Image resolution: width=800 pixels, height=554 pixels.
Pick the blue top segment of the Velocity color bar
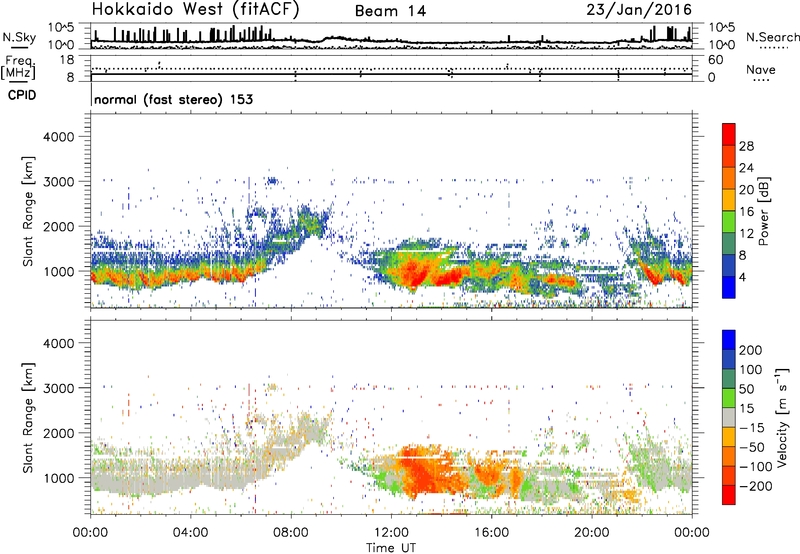coord(729,340)
